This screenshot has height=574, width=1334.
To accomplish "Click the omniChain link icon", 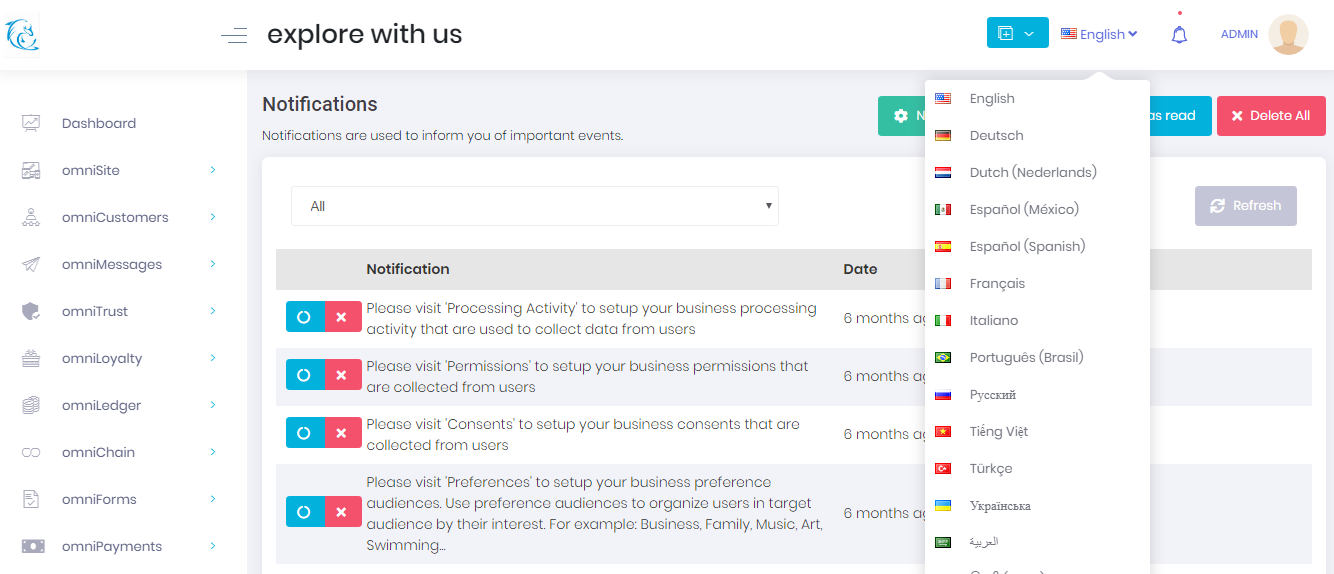I will [x=31, y=452].
